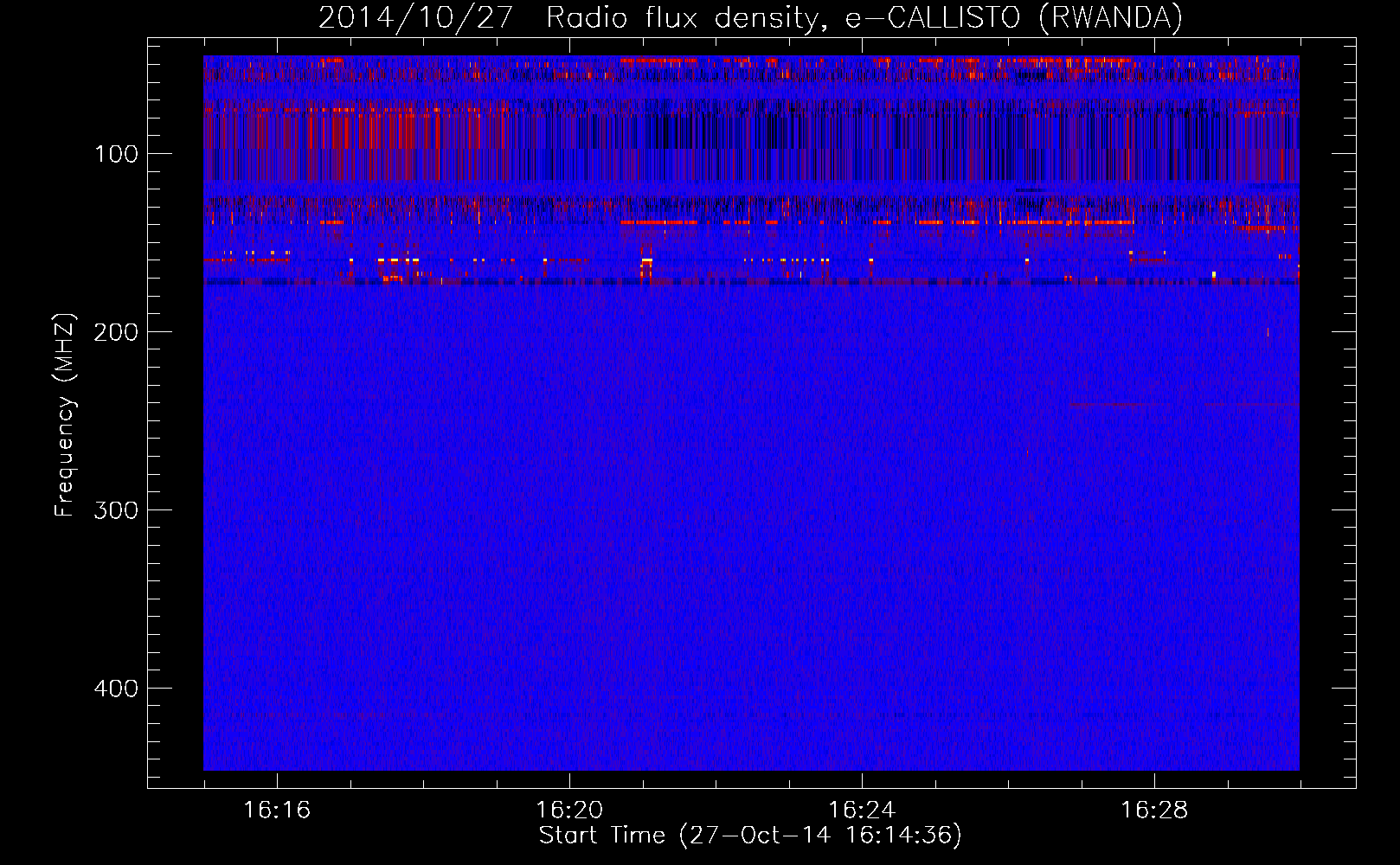Click the 200 frequency tick label

(116, 332)
